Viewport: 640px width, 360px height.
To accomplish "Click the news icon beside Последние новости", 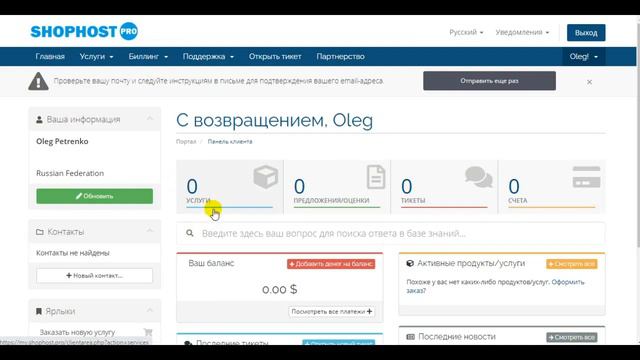I will pyautogui.click(x=411, y=337).
